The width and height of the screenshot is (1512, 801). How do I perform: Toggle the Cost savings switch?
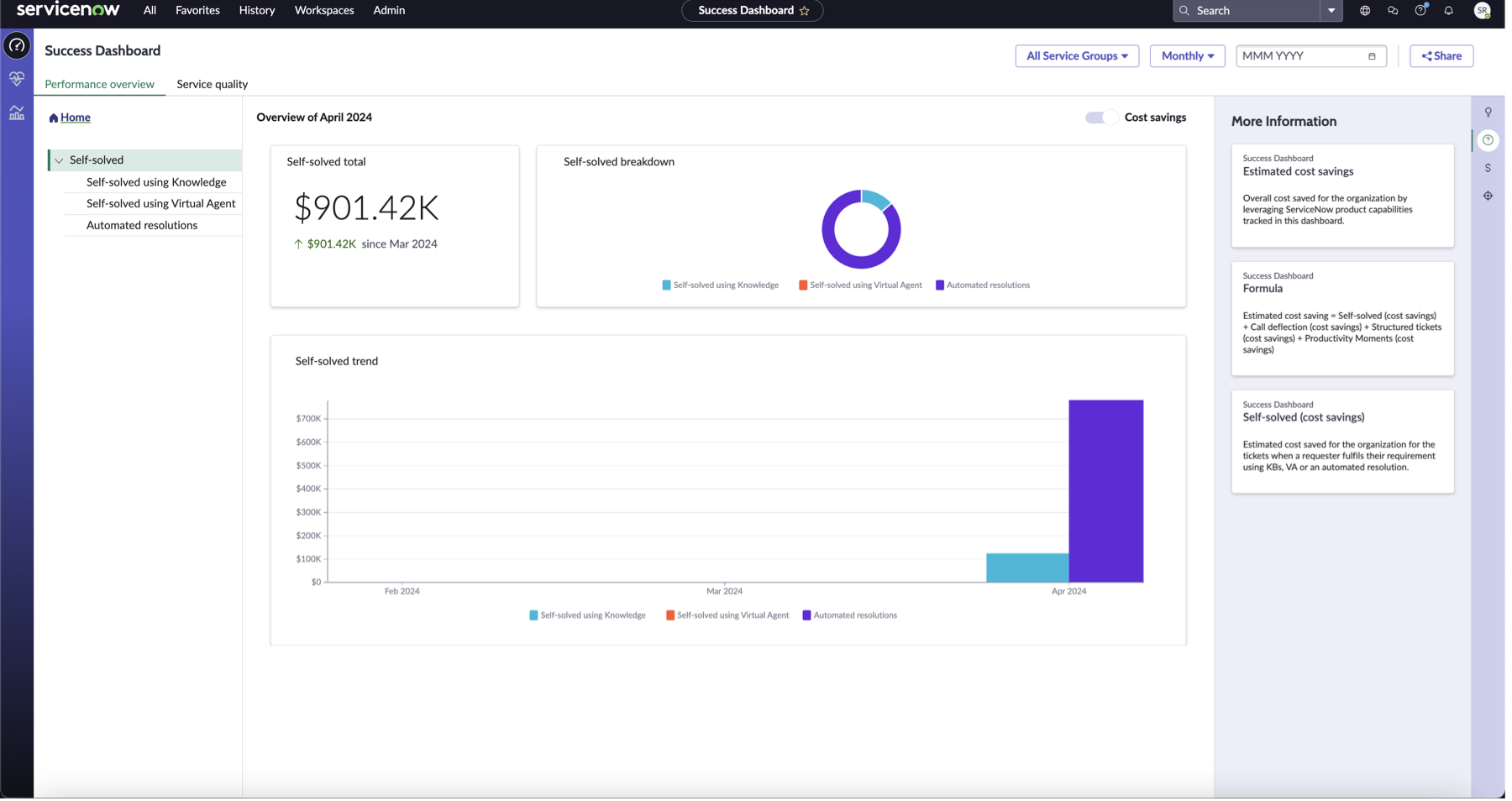tap(1101, 118)
